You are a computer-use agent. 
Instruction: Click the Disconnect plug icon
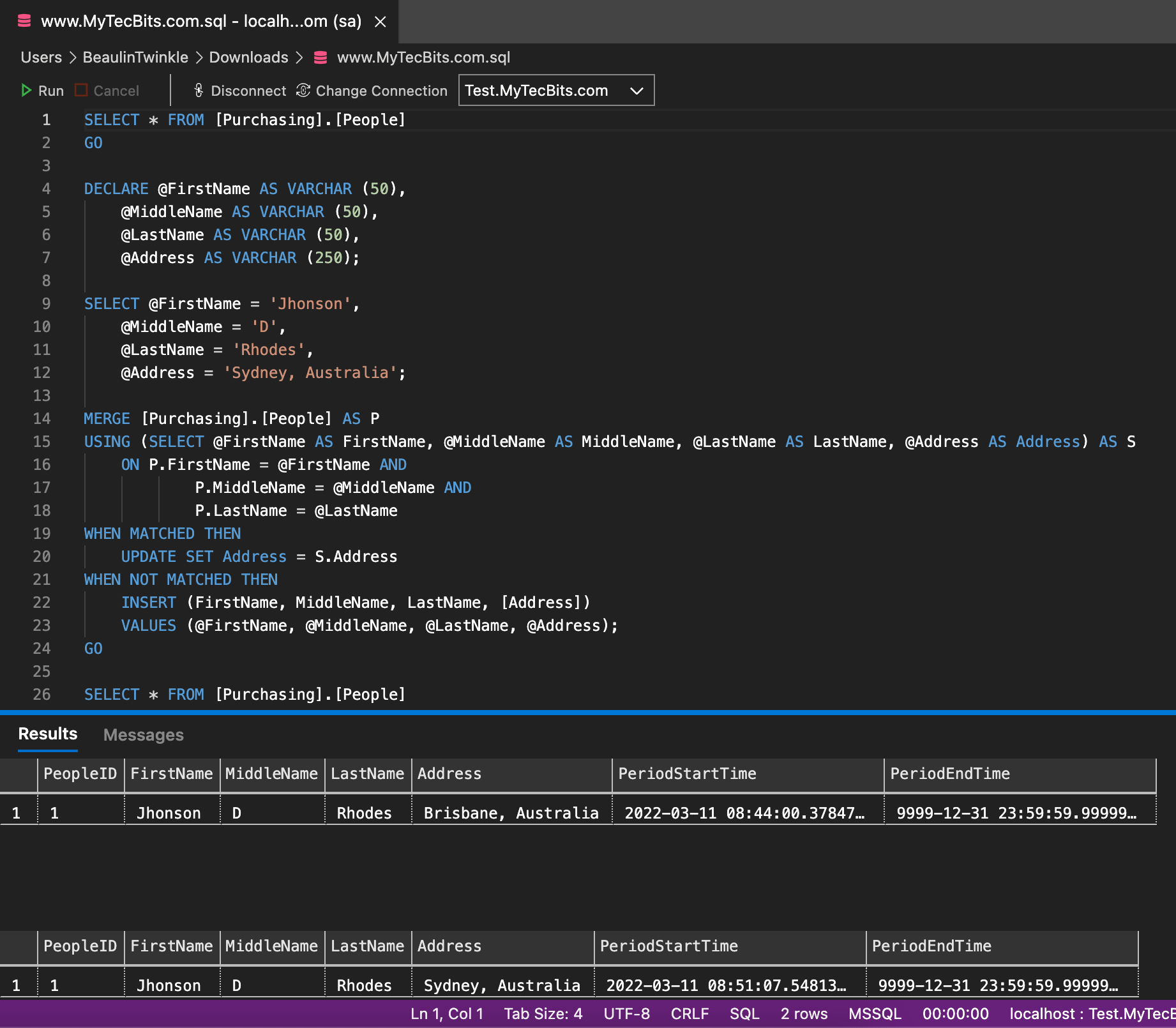[x=199, y=91]
